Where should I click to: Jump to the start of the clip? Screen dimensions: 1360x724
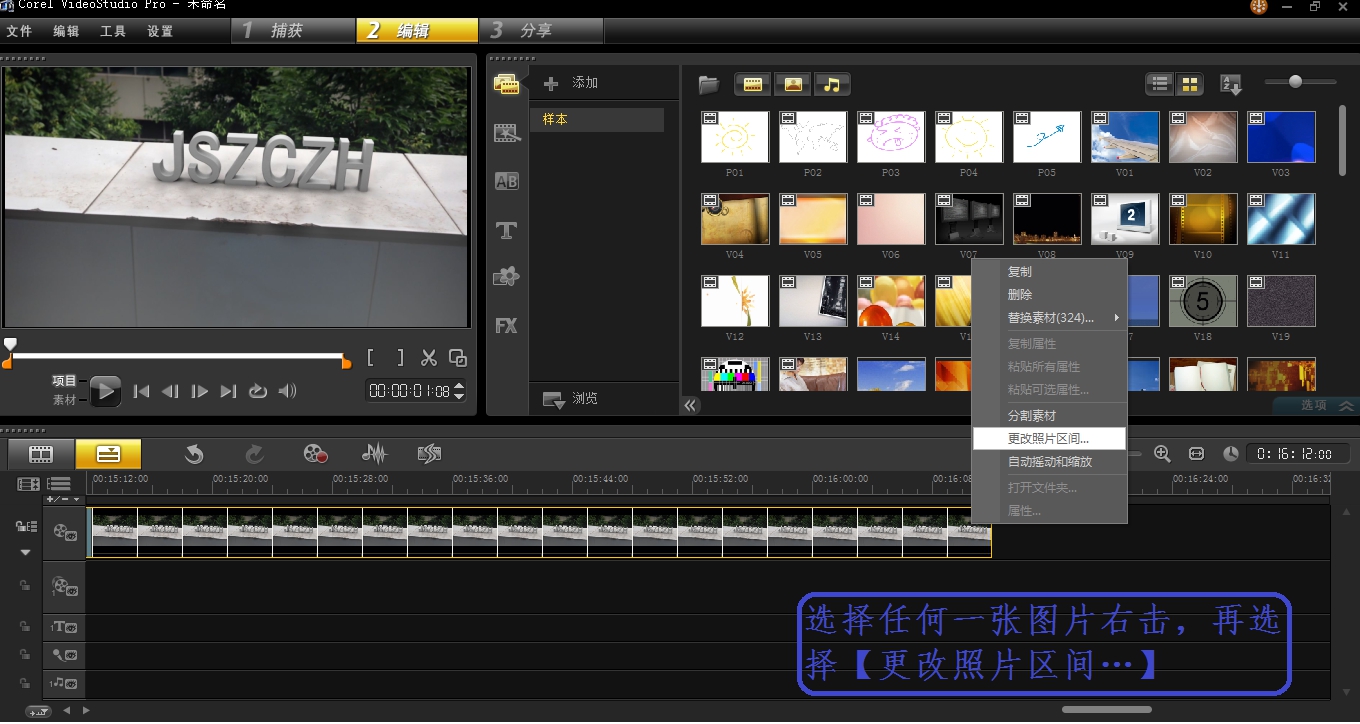[142, 391]
